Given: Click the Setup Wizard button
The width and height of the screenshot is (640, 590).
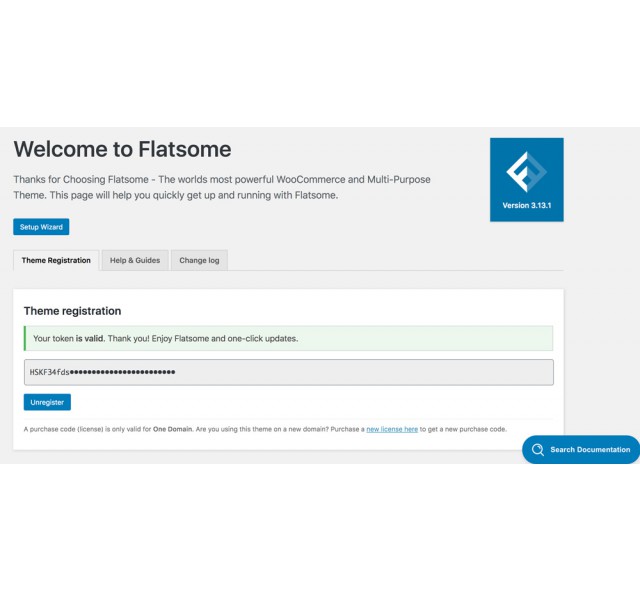Looking at the screenshot, I should pyautogui.click(x=41, y=227).
